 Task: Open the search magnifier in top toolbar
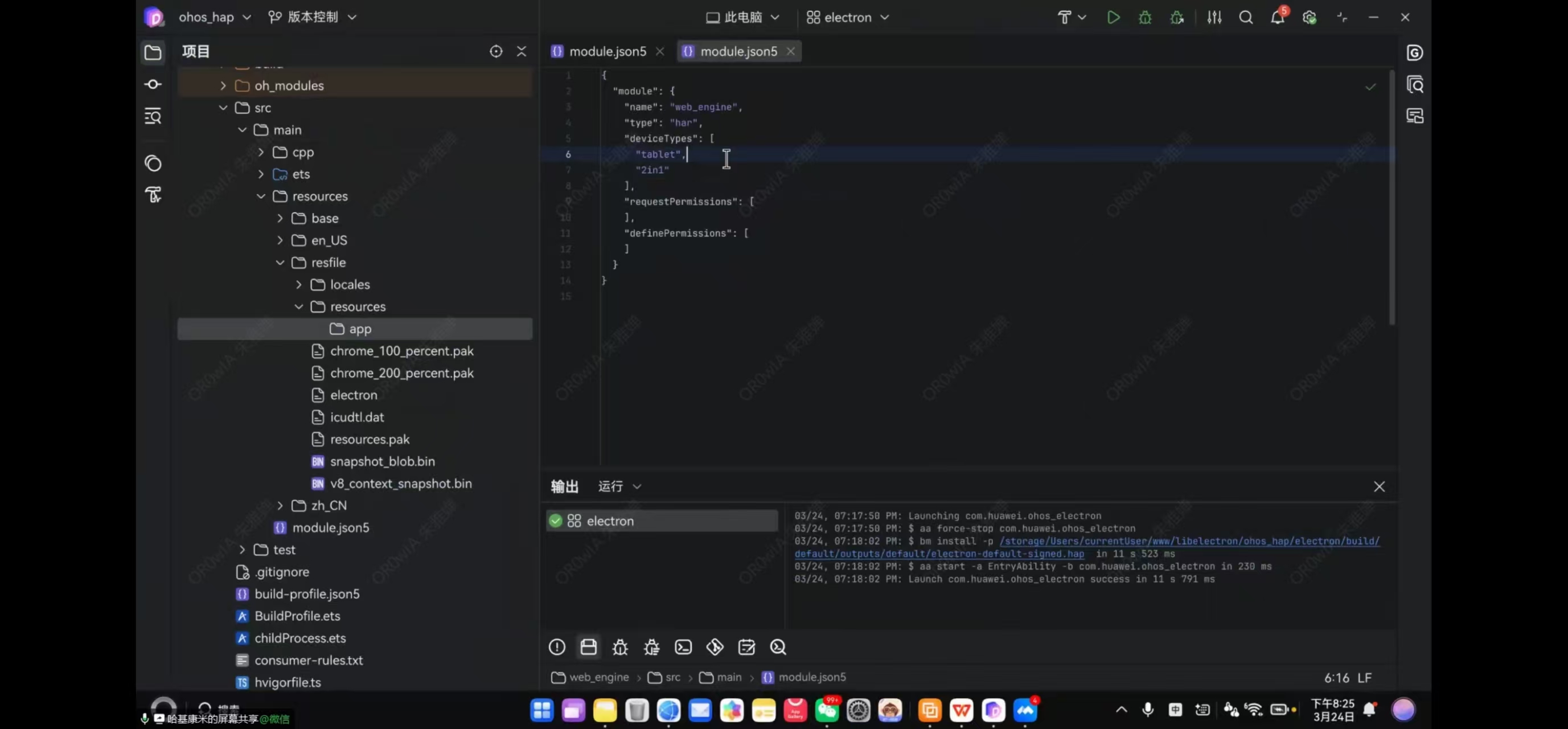(x=1245, y=17)
